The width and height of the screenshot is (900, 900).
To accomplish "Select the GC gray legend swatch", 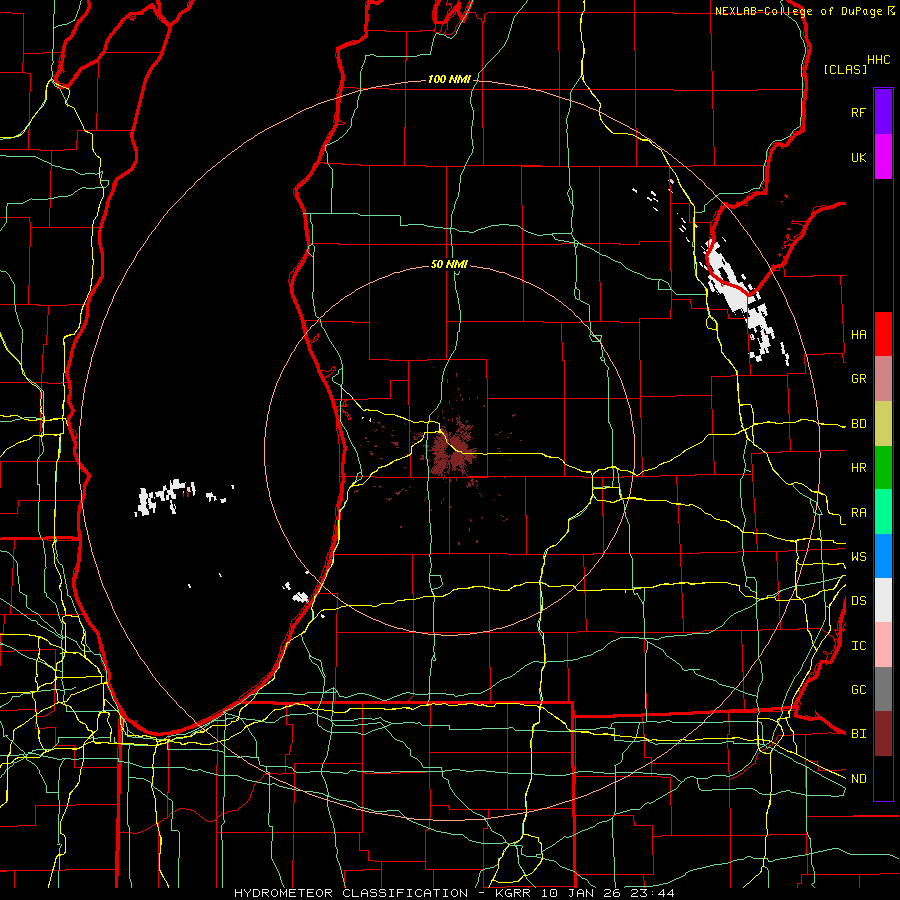I will click(883, 689).
